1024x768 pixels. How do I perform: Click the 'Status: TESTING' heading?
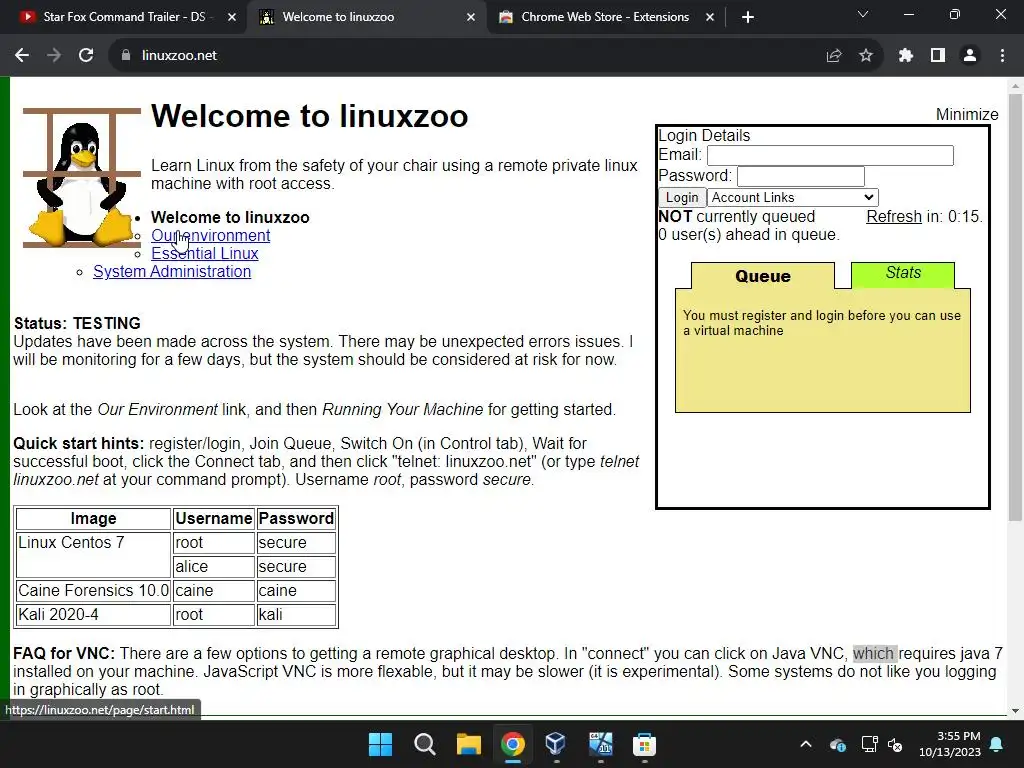click(77, 323)
